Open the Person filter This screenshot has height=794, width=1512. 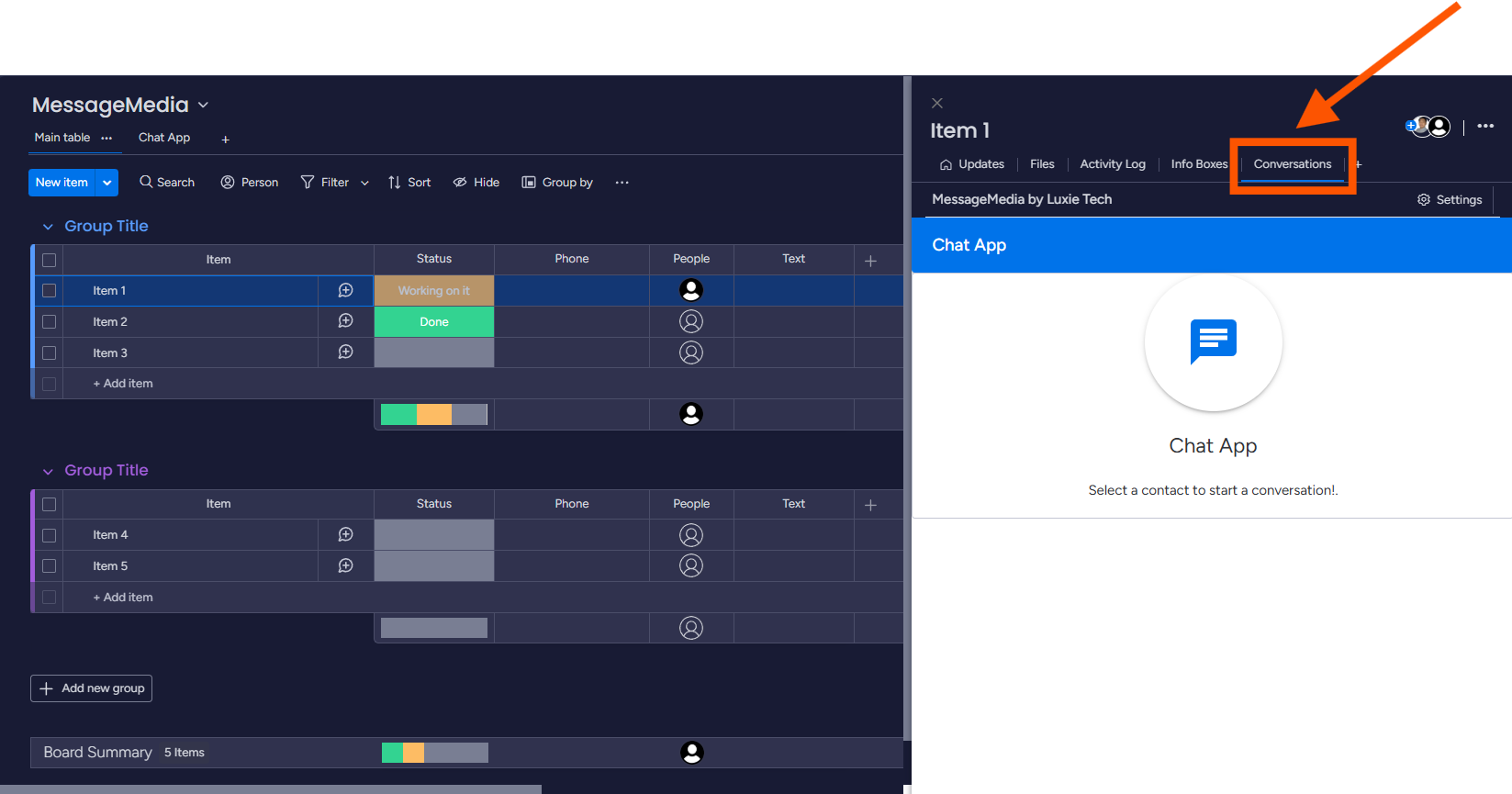click(250, 183)
